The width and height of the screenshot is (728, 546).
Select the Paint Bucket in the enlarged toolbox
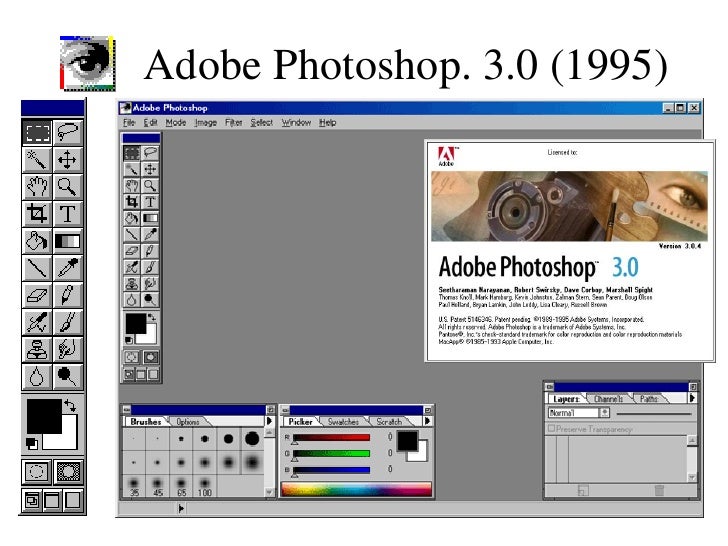coord(38,241)
